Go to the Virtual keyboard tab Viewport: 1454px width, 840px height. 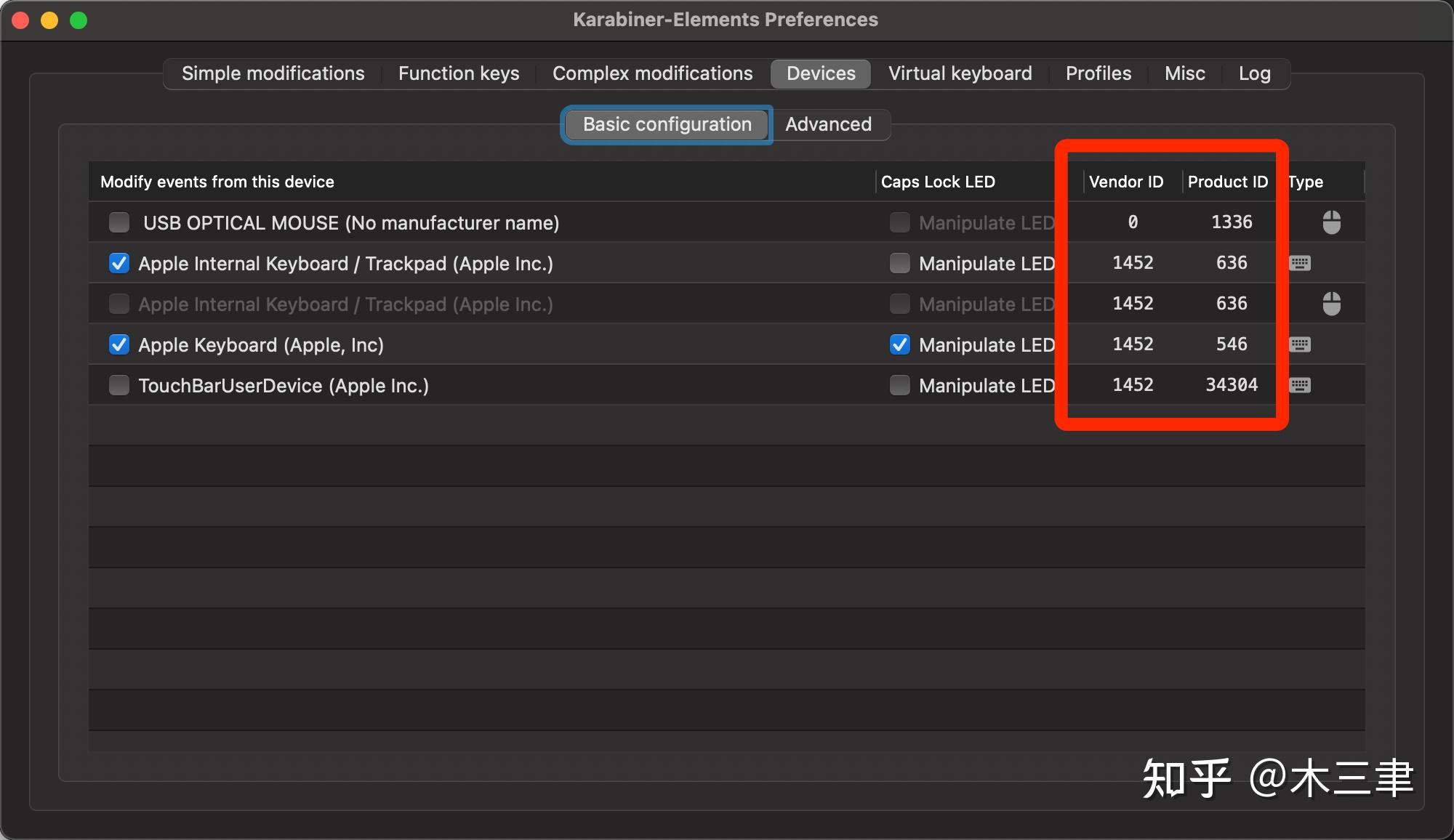coord(960,73)
